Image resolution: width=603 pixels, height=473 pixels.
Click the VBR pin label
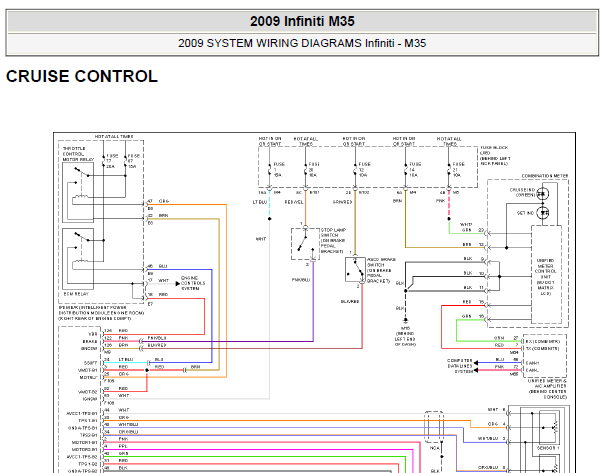[x=93, y=334]
